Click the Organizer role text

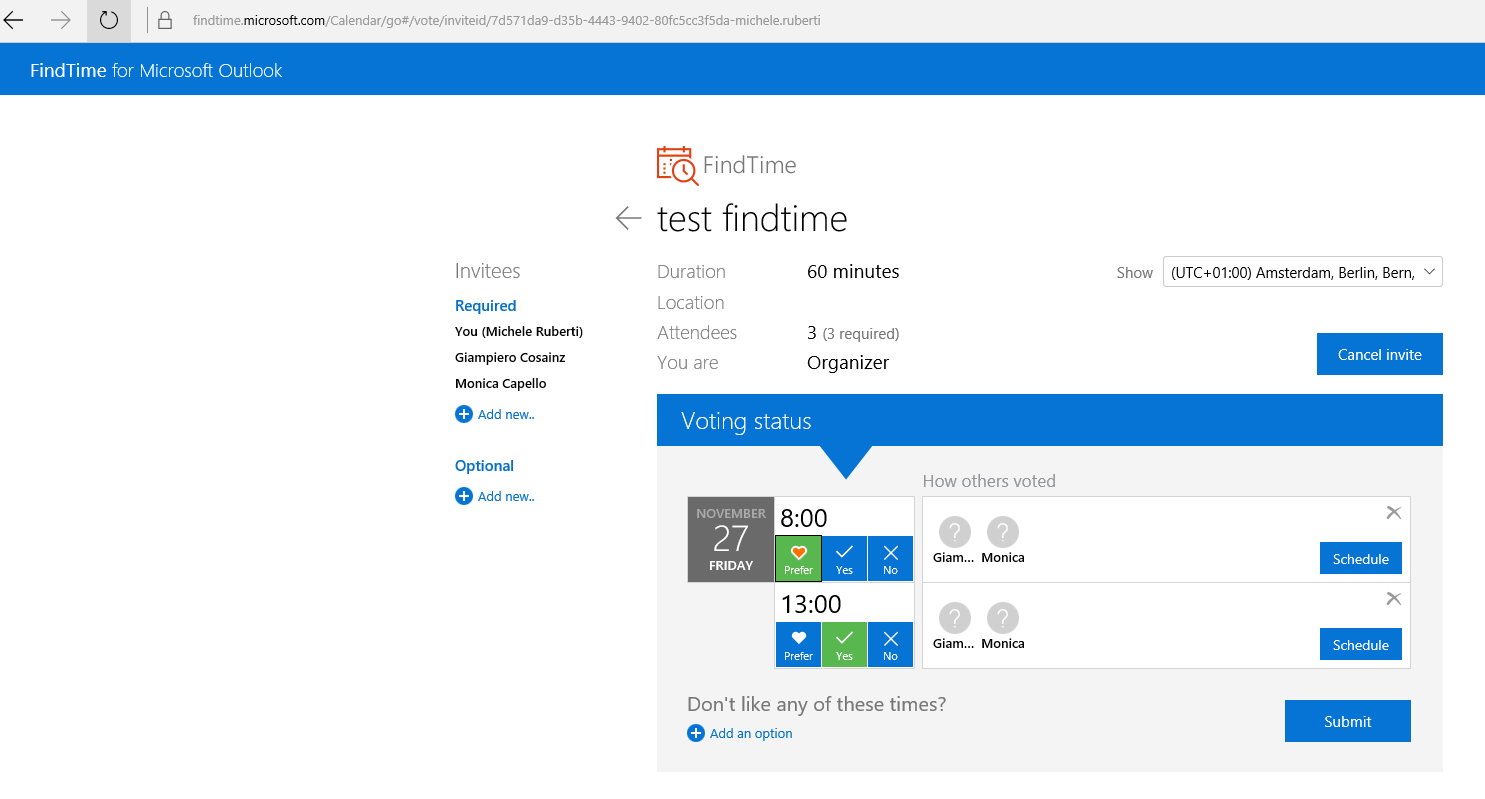[x=848, y=363]
